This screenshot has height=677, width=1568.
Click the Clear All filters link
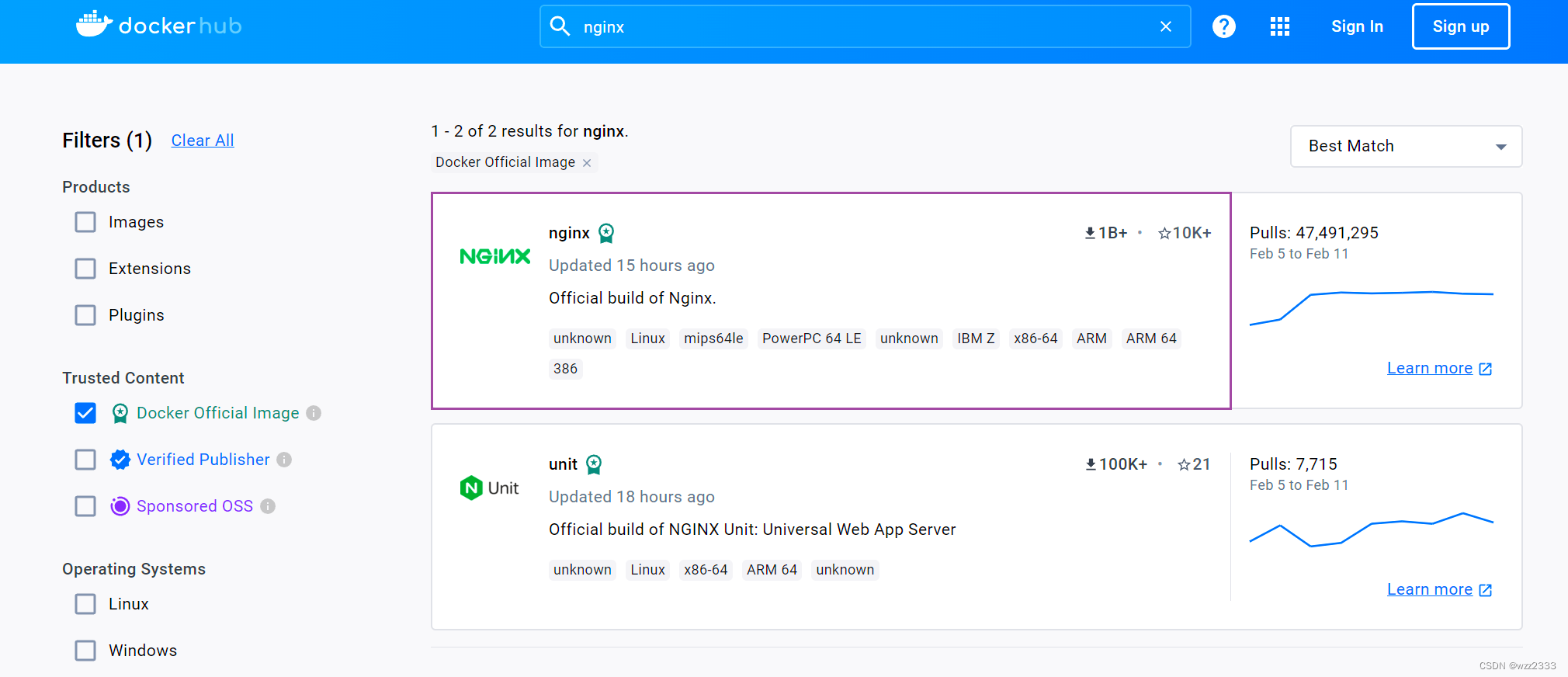(x=203, y=141)
